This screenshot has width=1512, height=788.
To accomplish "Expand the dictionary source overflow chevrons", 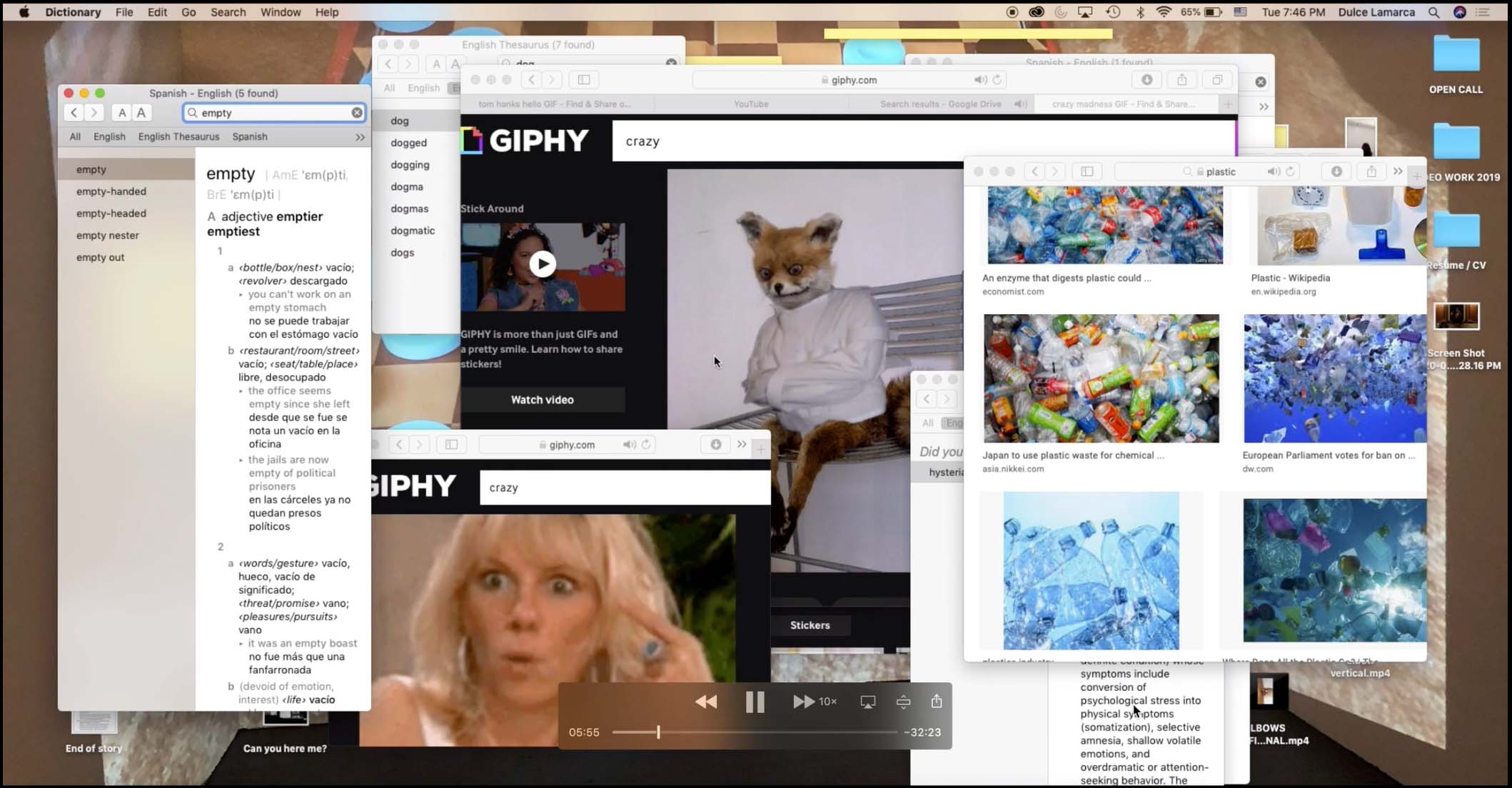I will (x=360, y=137).
